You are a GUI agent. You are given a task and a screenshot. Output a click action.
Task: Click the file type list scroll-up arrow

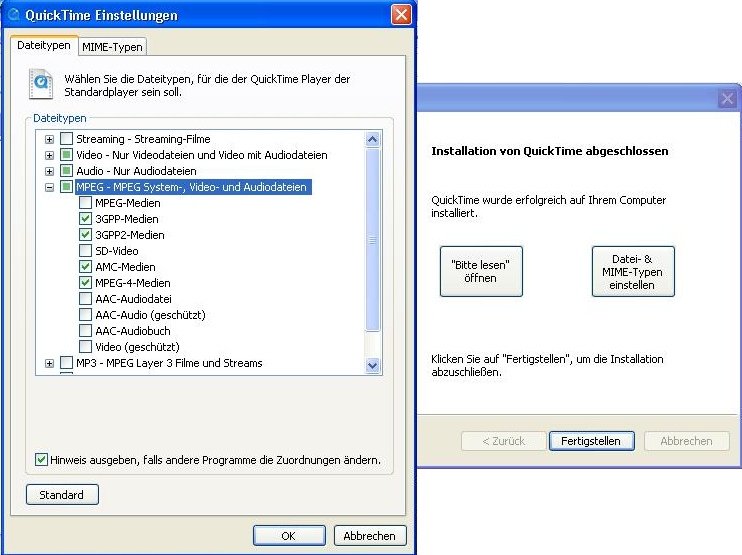372,140
